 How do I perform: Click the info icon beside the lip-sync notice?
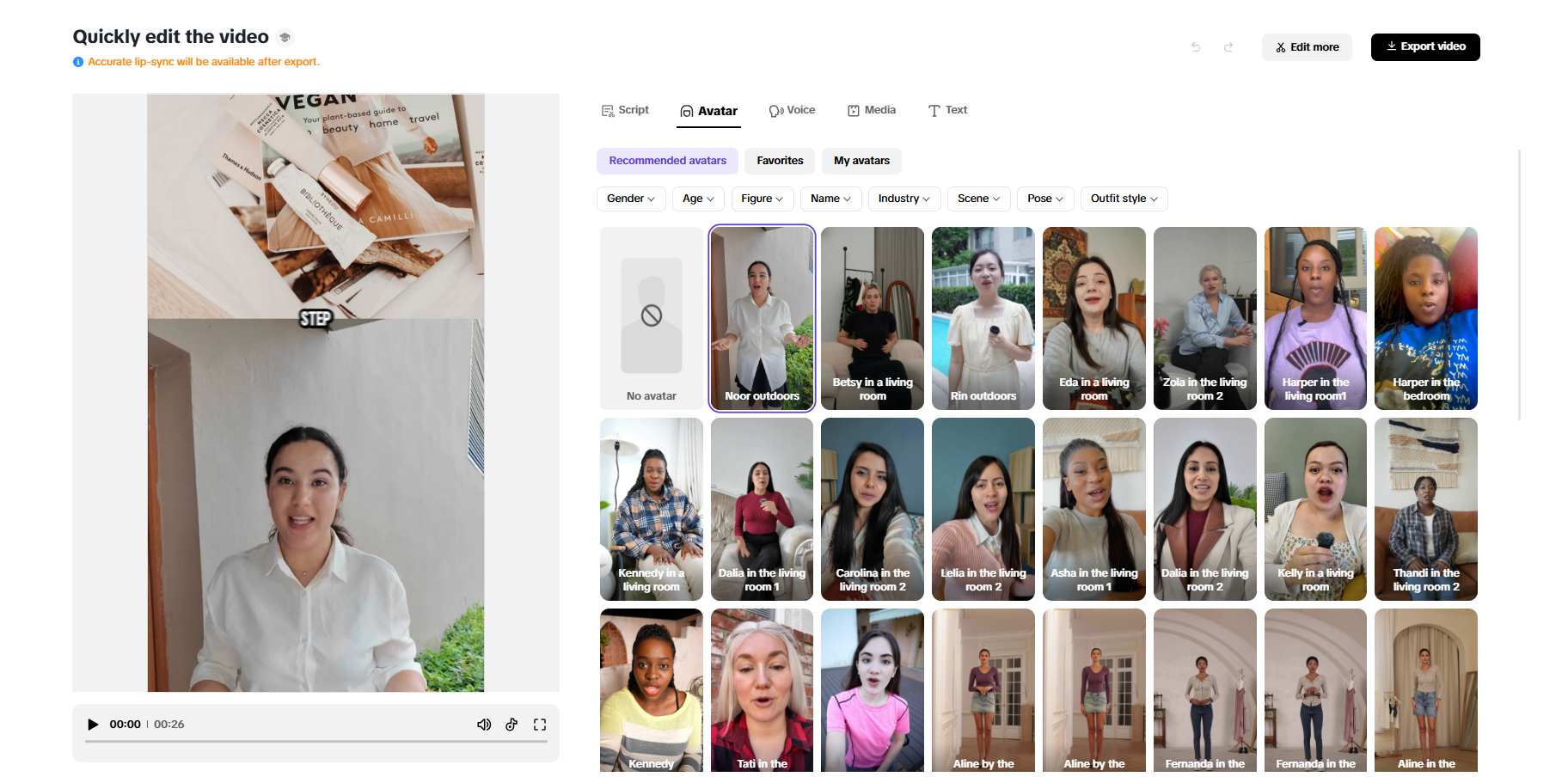pos(78,61)
